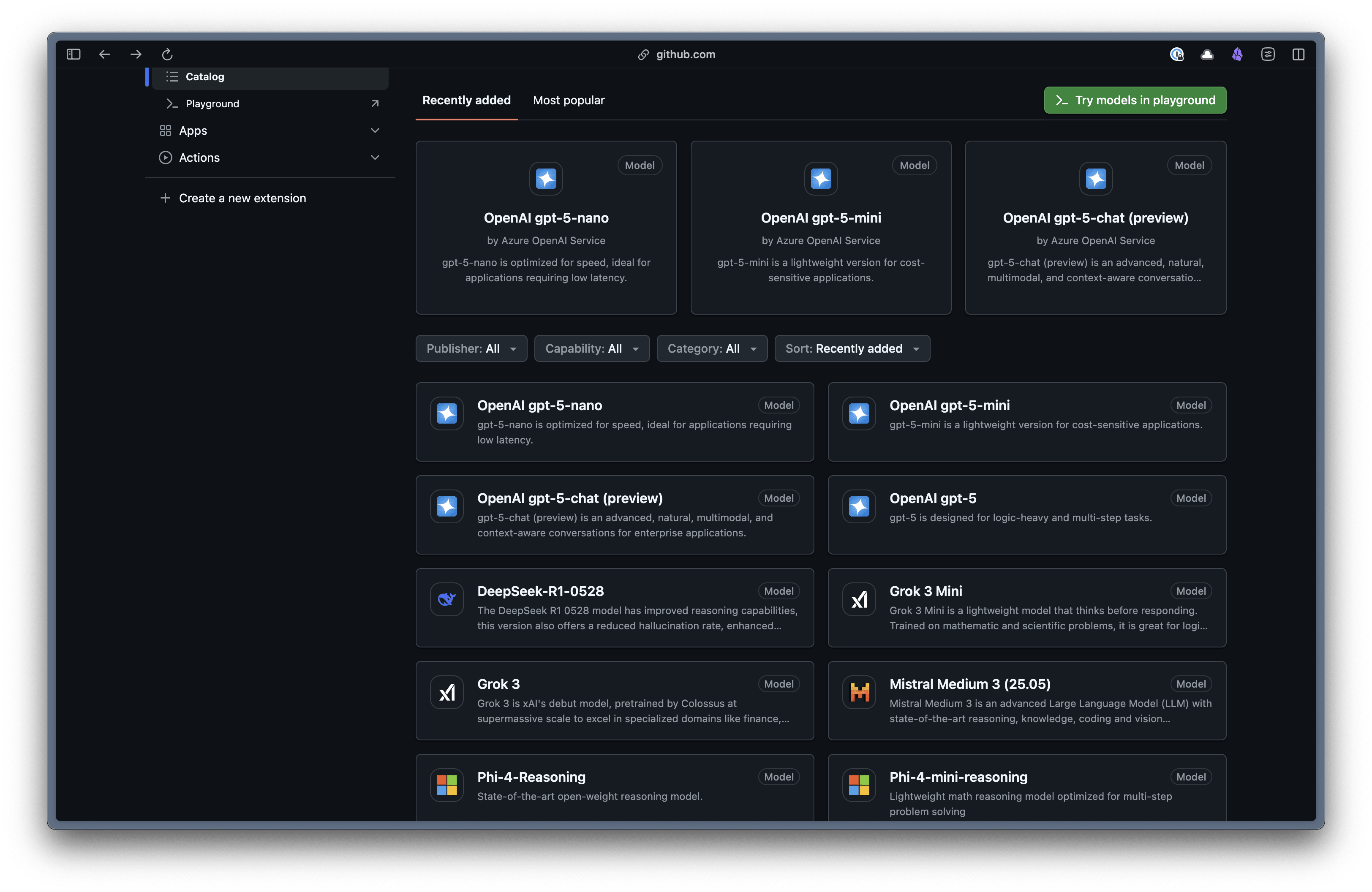
Task: Open the Publisher filter dropdown
Action: (471, 348)
